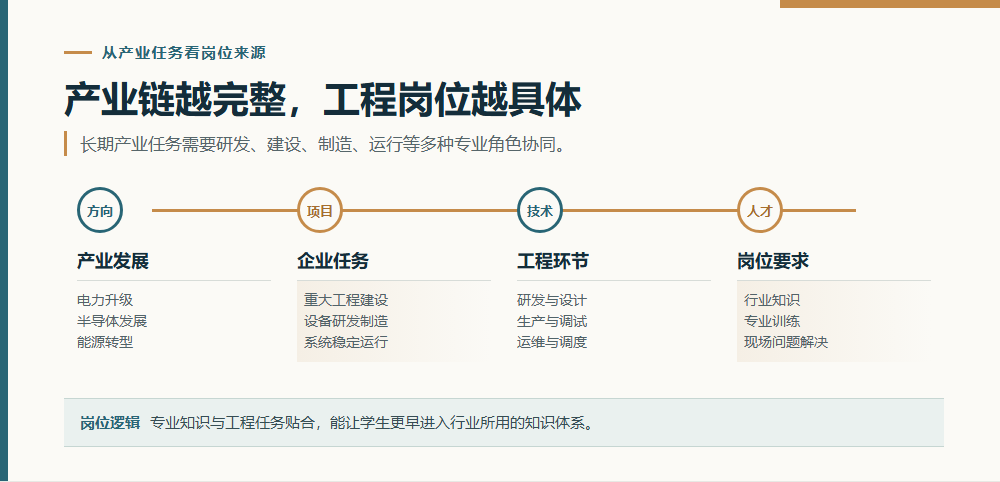Click the text 设备研发制造
The height and width of the screenshot is (482, 1000).
coord(346,321)
